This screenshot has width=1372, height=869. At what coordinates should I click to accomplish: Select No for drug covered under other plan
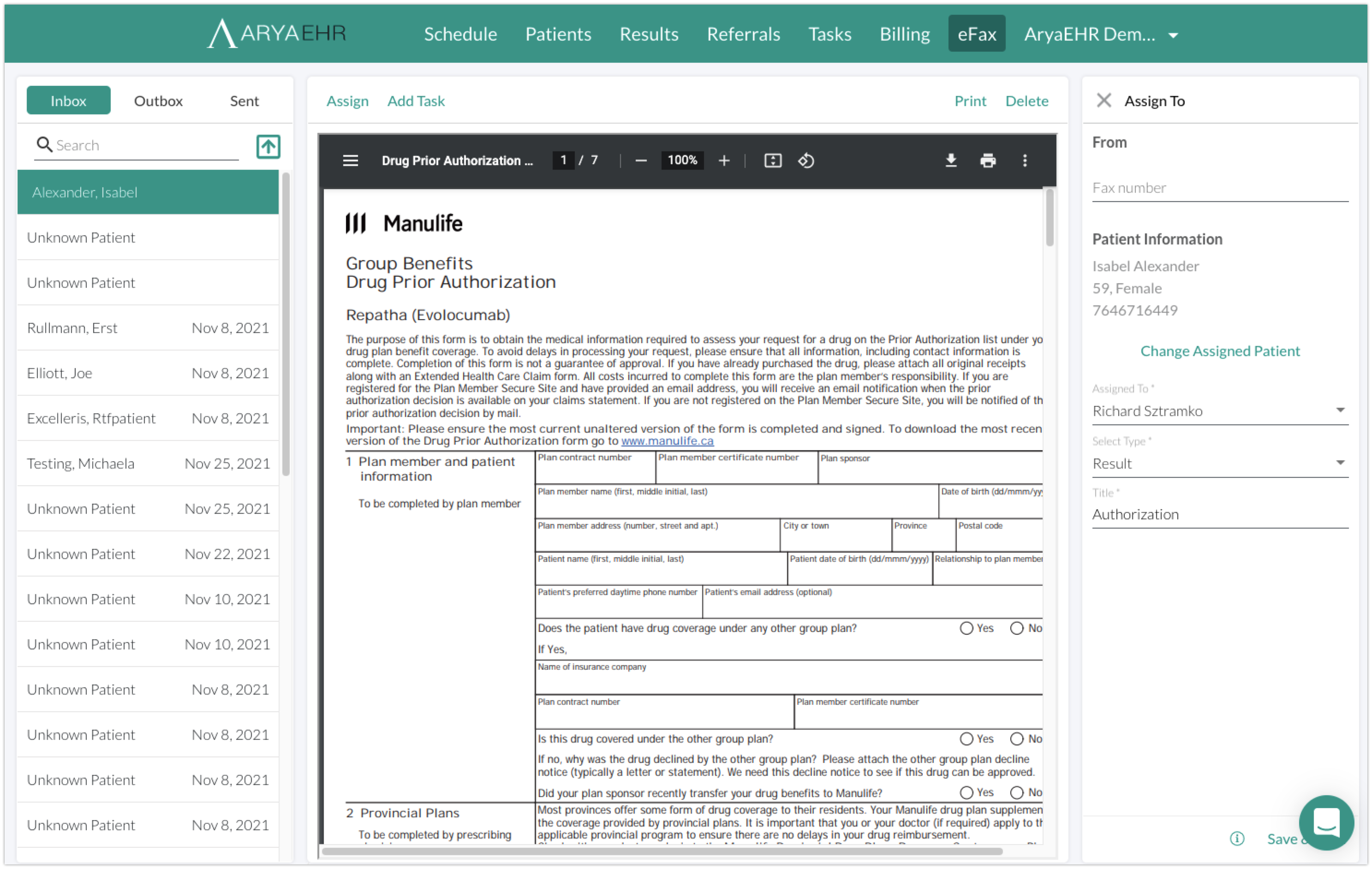(1016, 738)
